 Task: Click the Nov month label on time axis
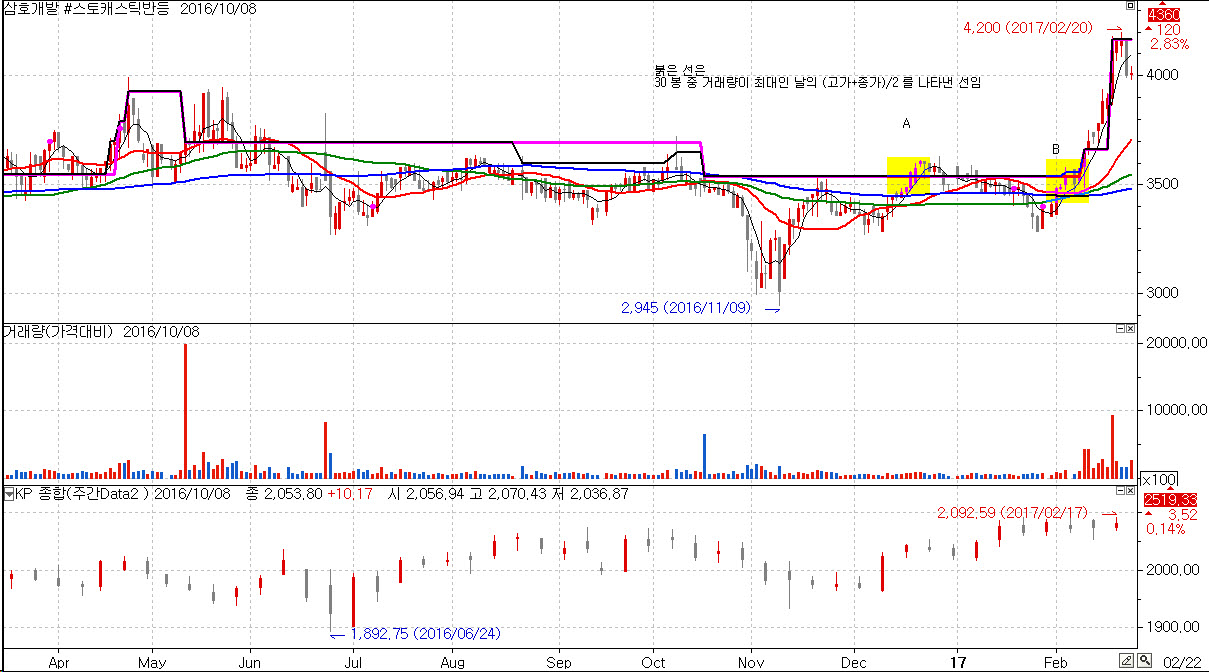[x=750, y=661]
